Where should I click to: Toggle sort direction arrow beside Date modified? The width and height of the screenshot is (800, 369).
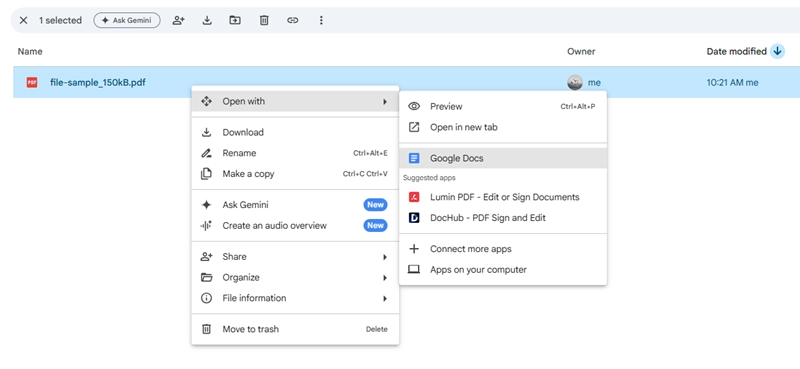(777, 52)
